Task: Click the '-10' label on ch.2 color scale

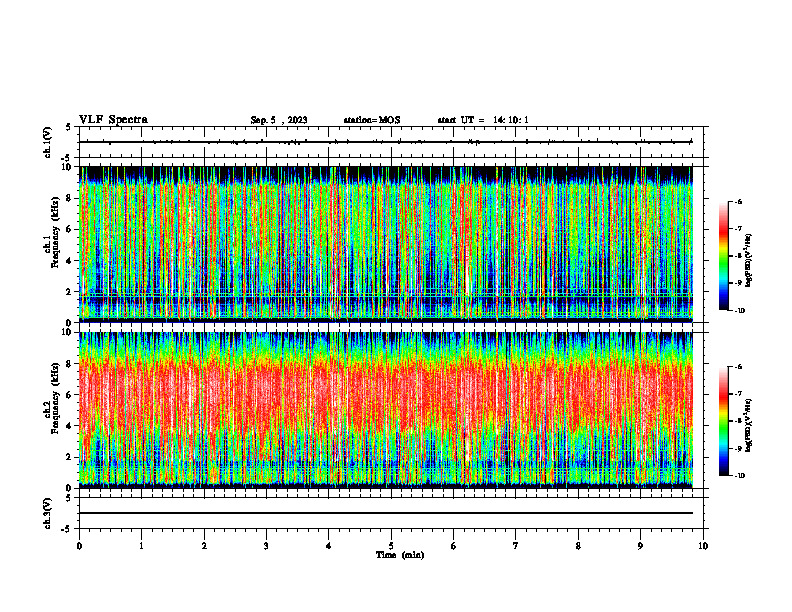Action: (x=739, y=476)
